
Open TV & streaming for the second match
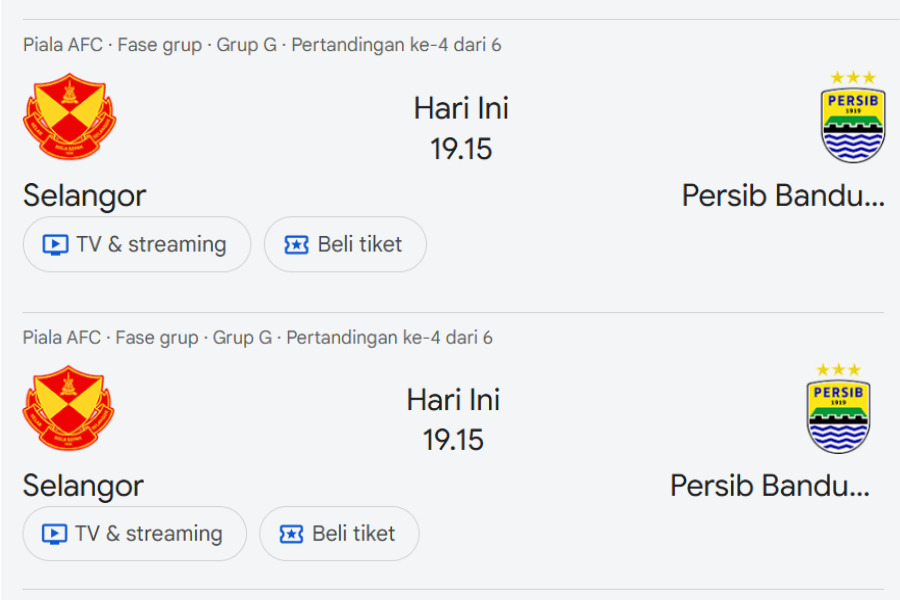click(134, 534)
